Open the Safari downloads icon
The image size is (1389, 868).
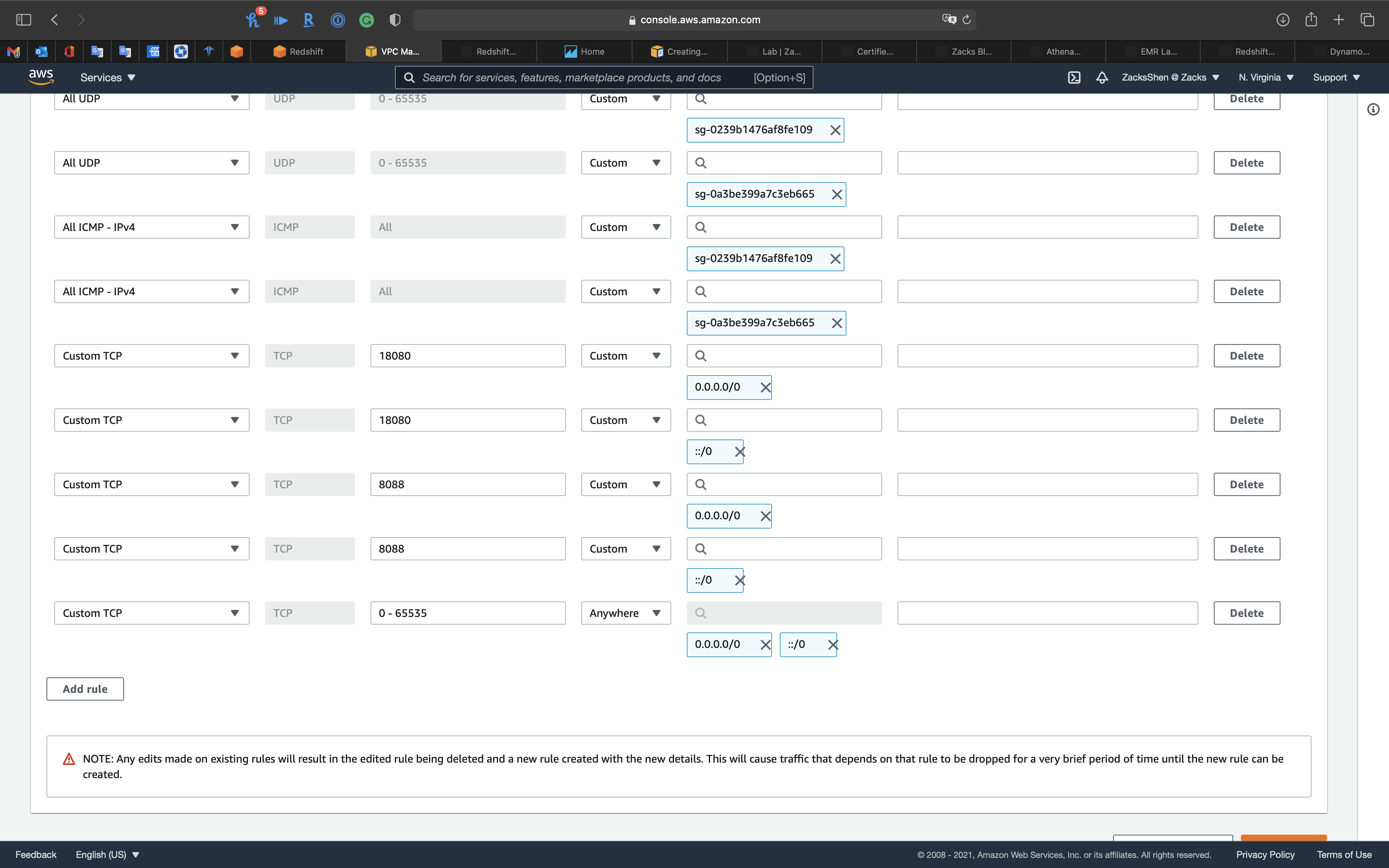coord(1283,20)
